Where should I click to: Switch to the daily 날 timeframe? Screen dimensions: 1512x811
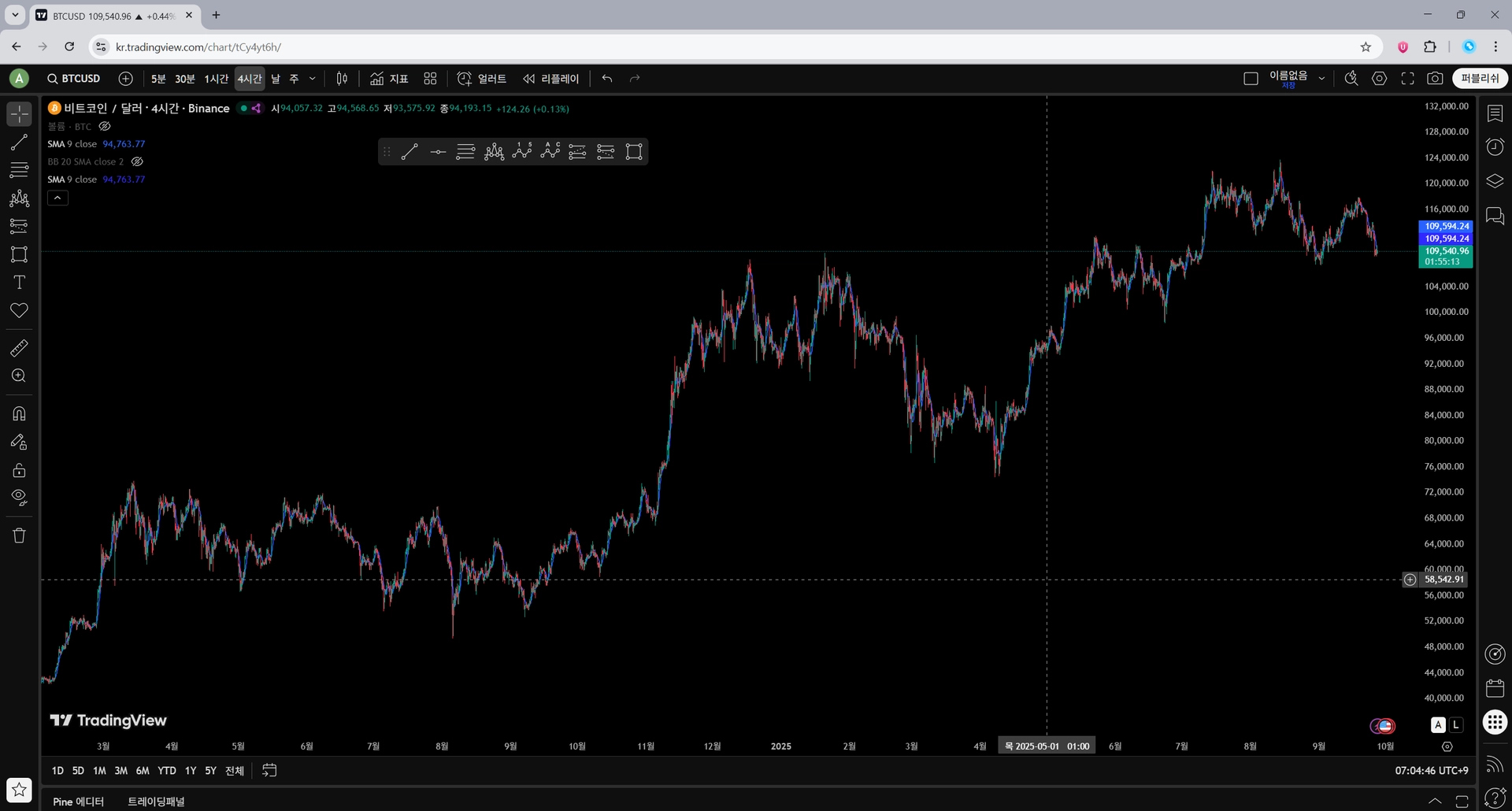point(276,79)
